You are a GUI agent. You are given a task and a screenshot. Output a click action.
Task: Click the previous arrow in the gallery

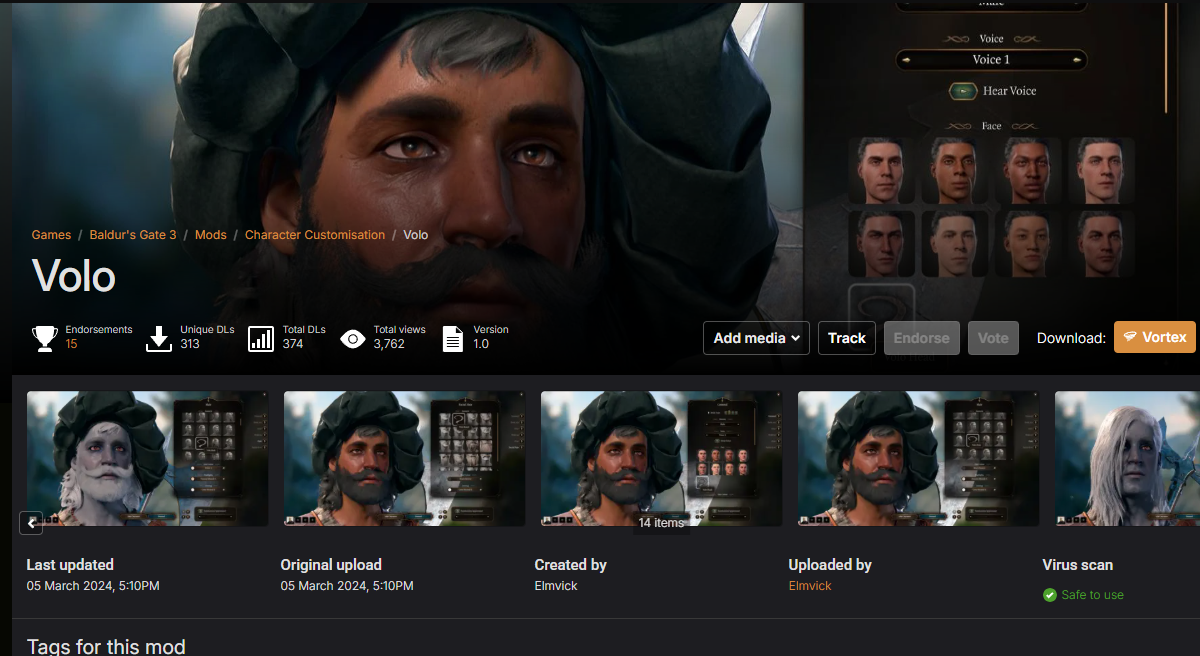[x=31, y=522]
